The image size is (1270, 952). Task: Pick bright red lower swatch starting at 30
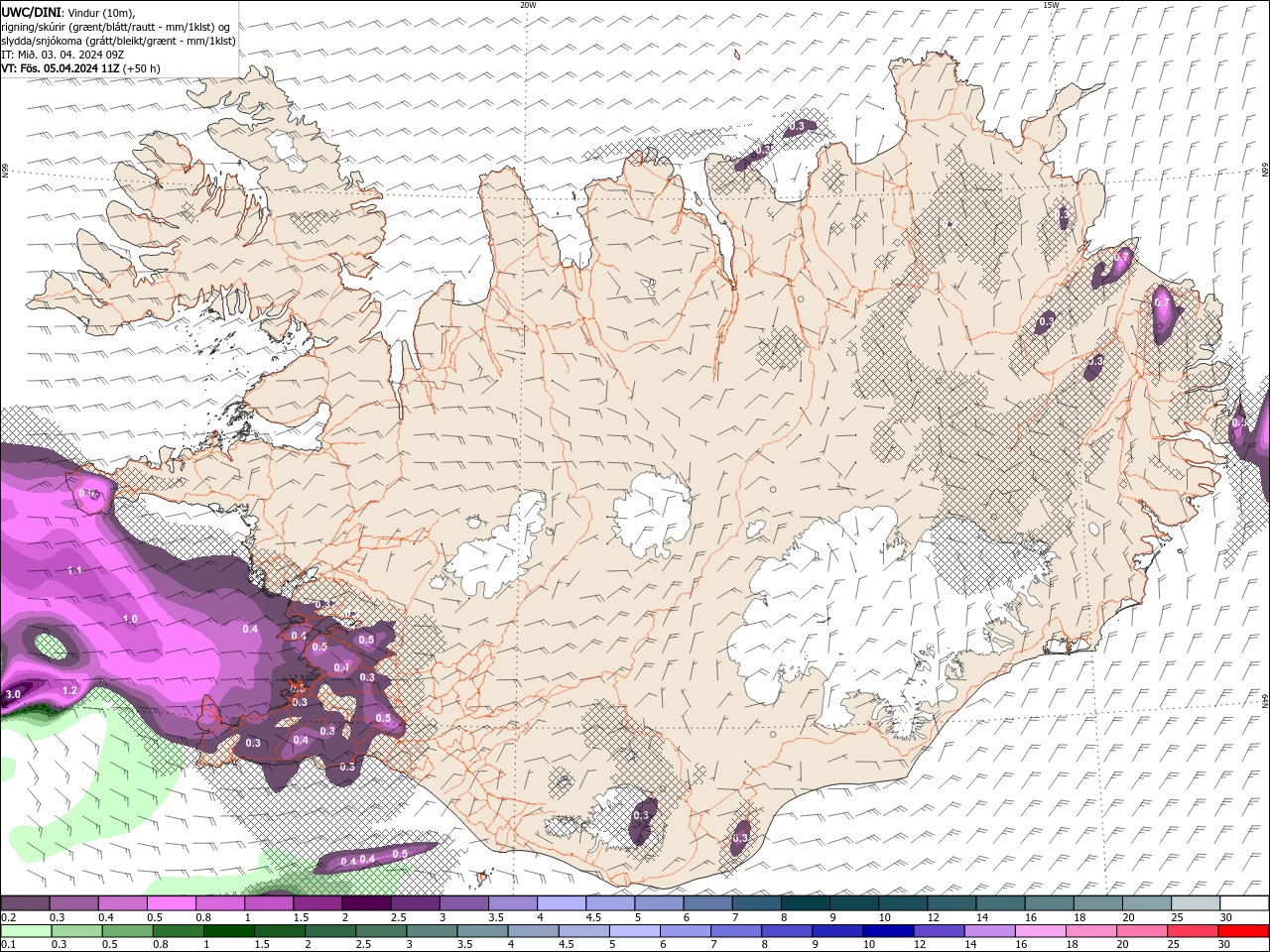pos(1244,931)
